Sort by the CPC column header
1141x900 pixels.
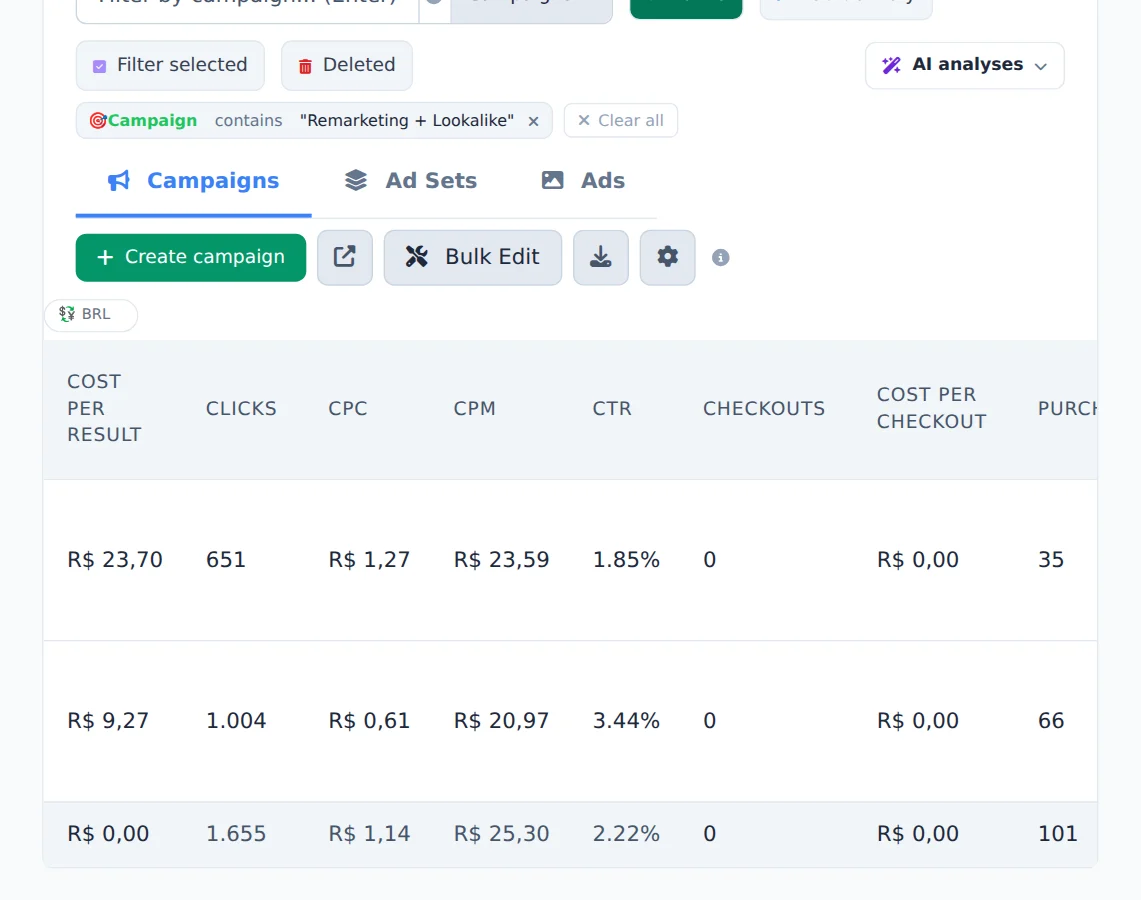point(348,409)
